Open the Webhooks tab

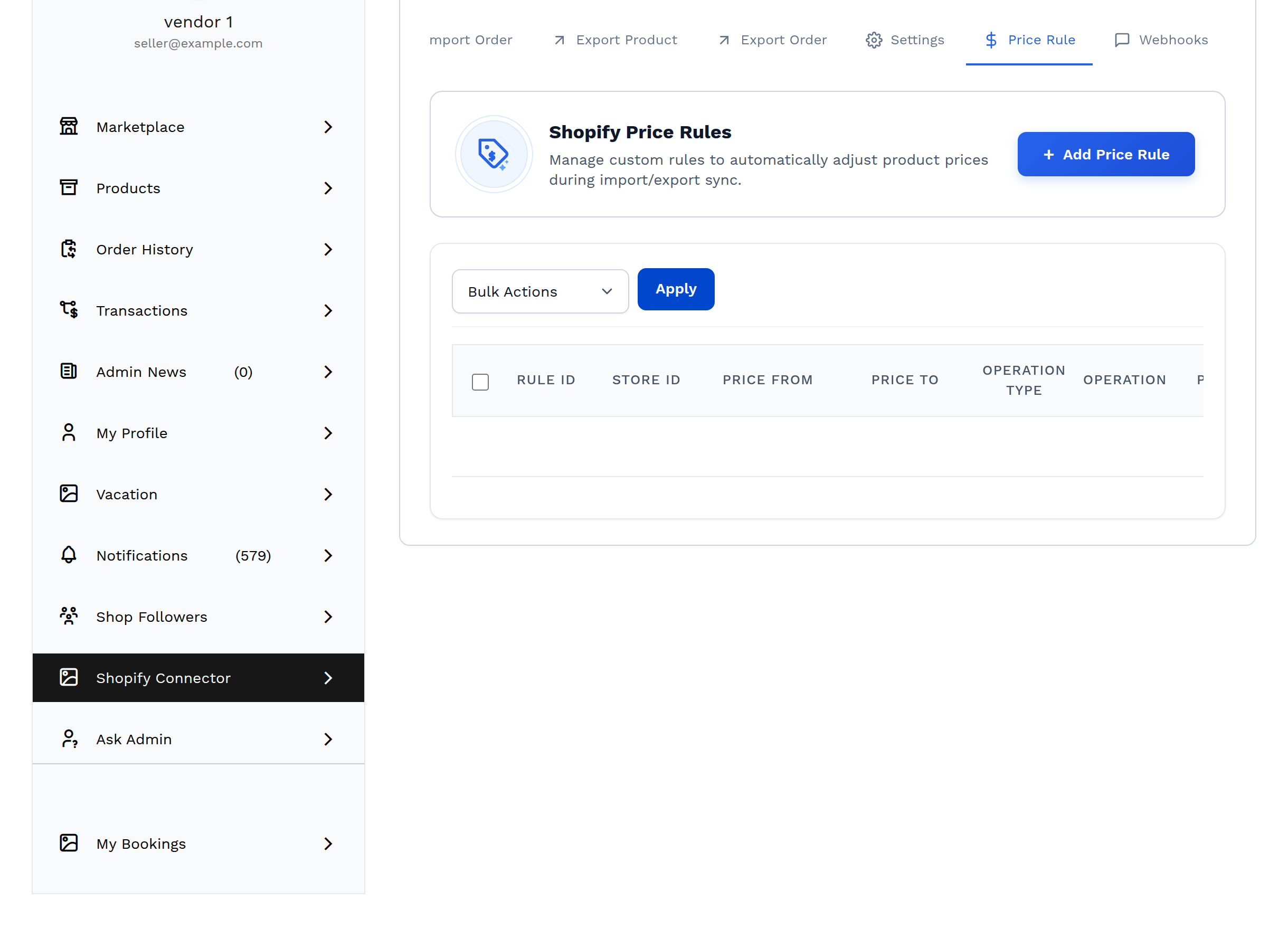coord(1161,40)
